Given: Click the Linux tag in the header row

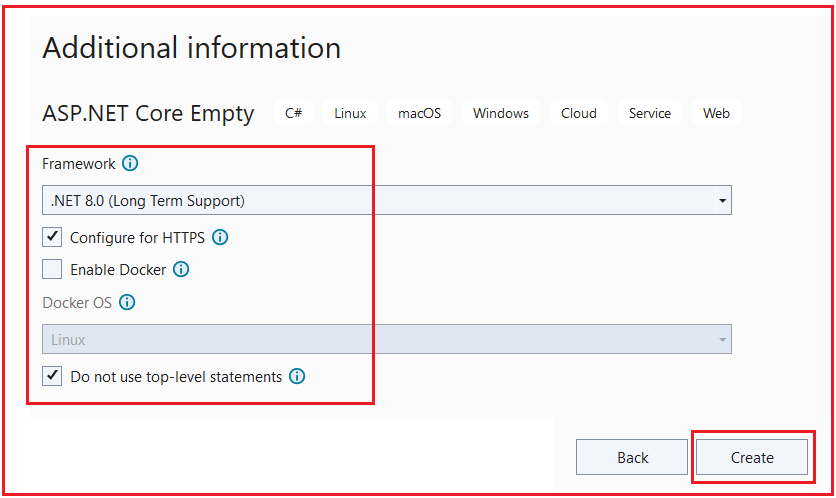Looking at the screenshot, I should pyautogui.click(x=350, y=113).
